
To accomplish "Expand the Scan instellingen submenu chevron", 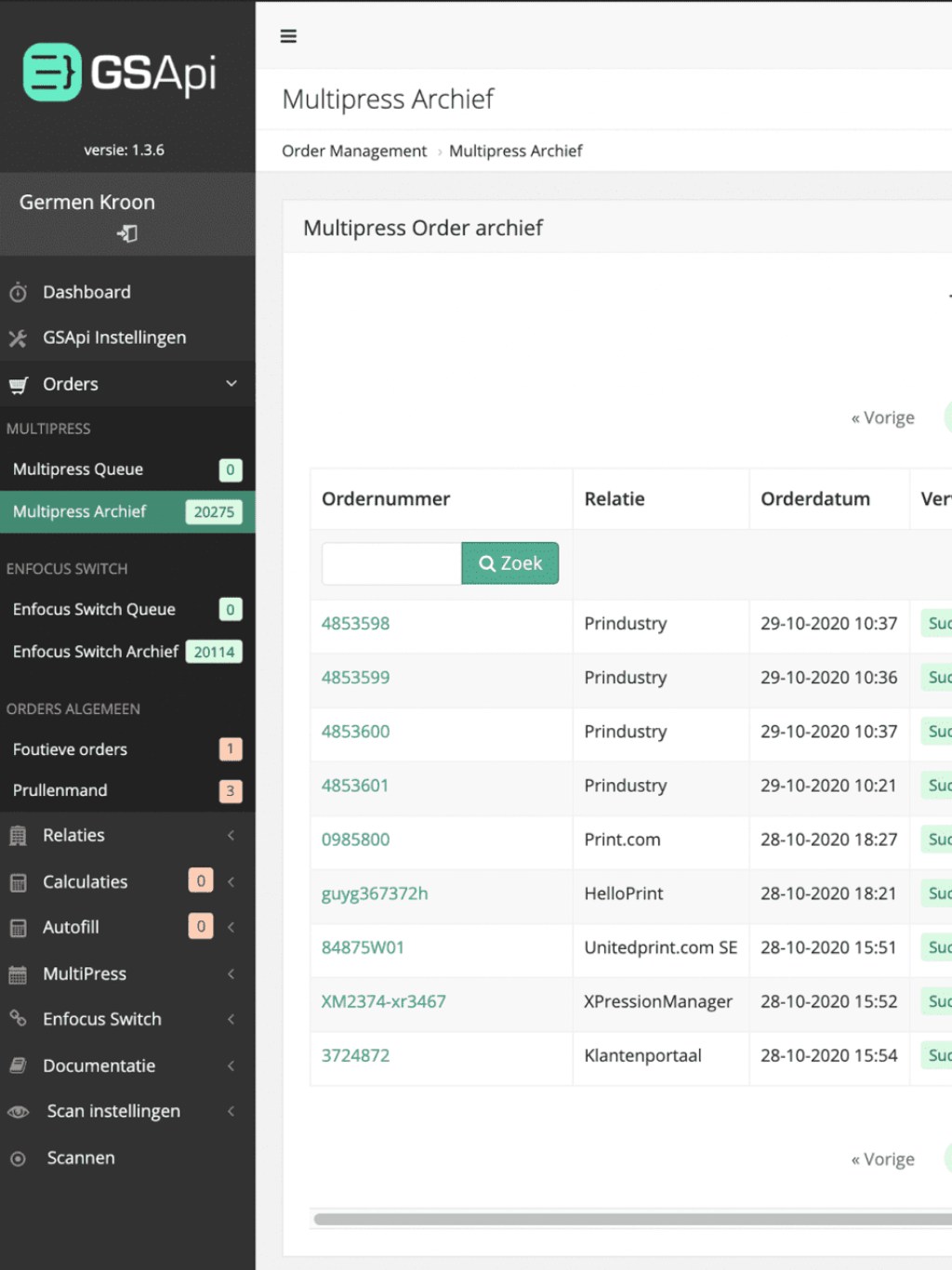I will [x=231, y=1111].
